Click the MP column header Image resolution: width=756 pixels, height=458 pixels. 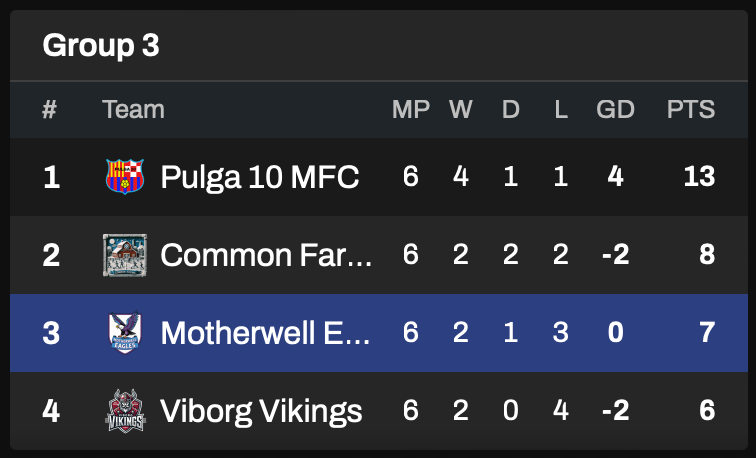[410, 109]
